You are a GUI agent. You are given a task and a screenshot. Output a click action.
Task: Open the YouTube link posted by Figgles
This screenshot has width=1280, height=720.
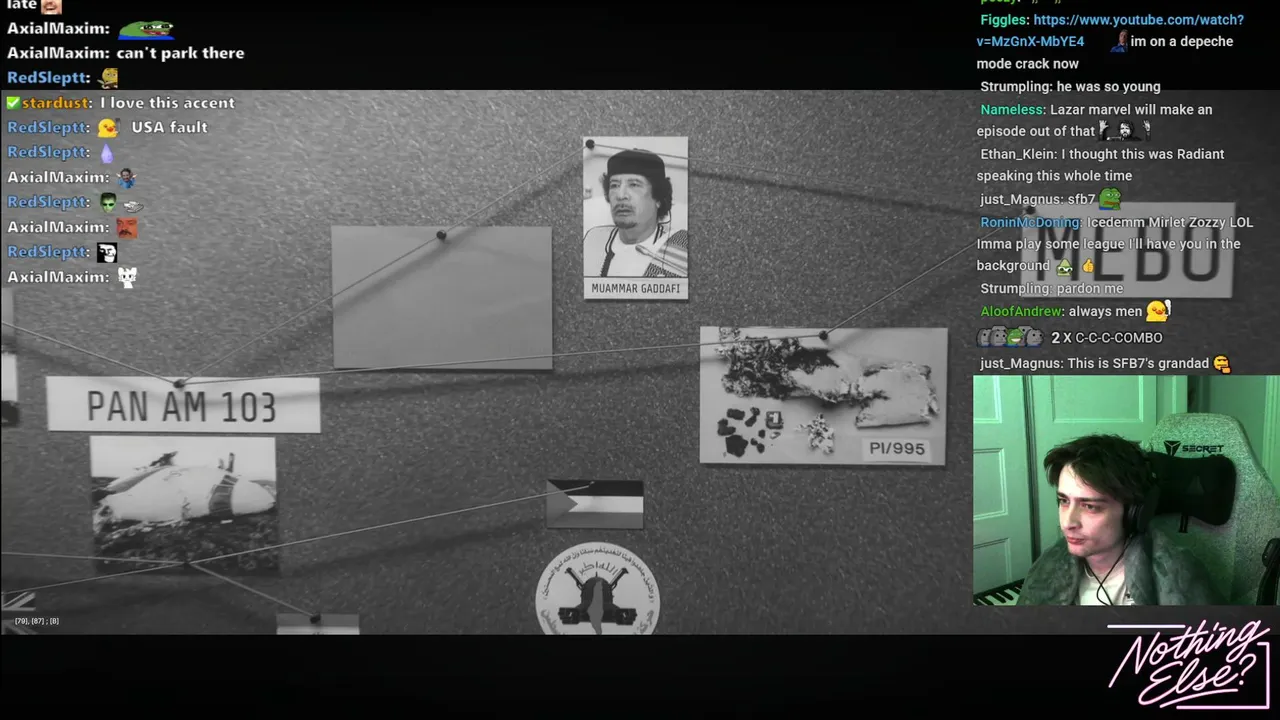point(1110,30)
